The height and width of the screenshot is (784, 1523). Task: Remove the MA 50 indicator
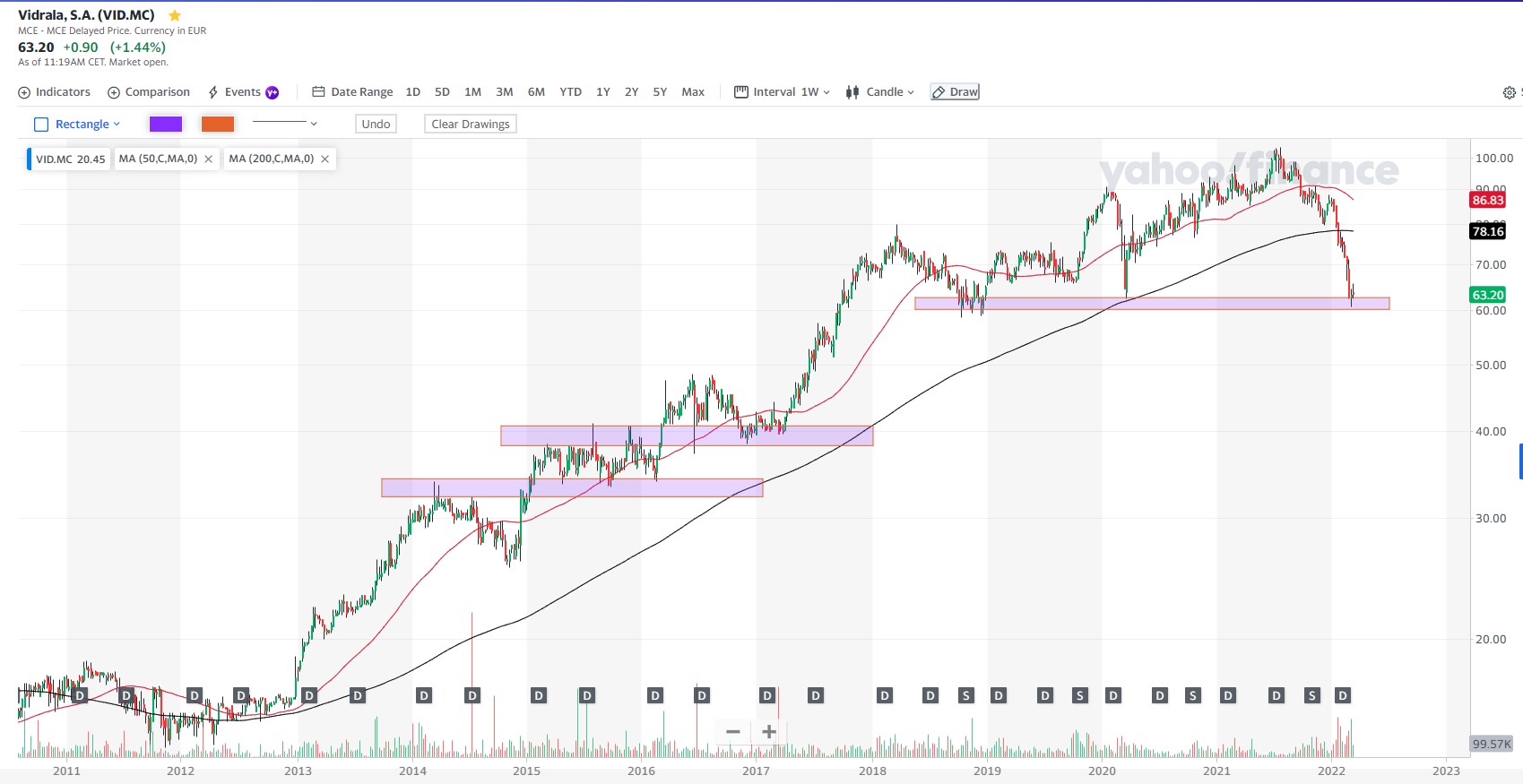click(x=209, y=159)
